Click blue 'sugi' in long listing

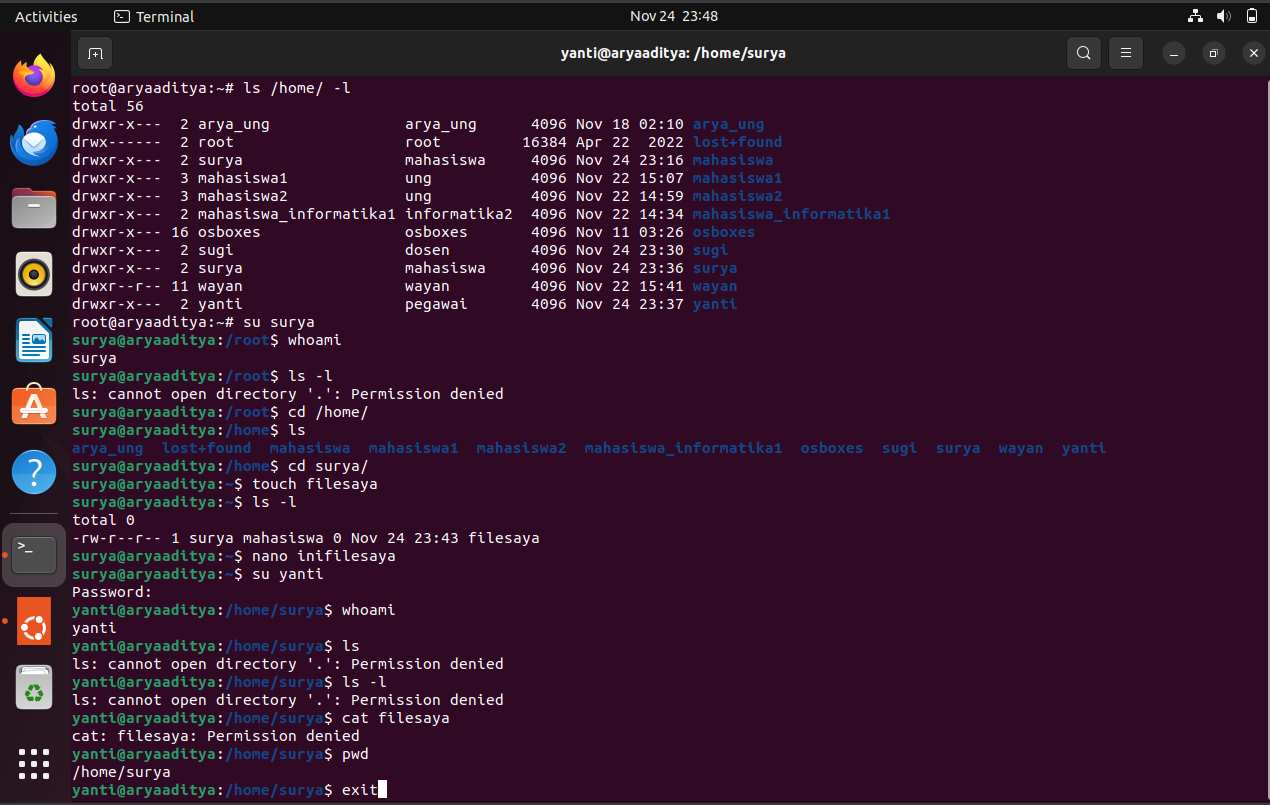point(710,250)
